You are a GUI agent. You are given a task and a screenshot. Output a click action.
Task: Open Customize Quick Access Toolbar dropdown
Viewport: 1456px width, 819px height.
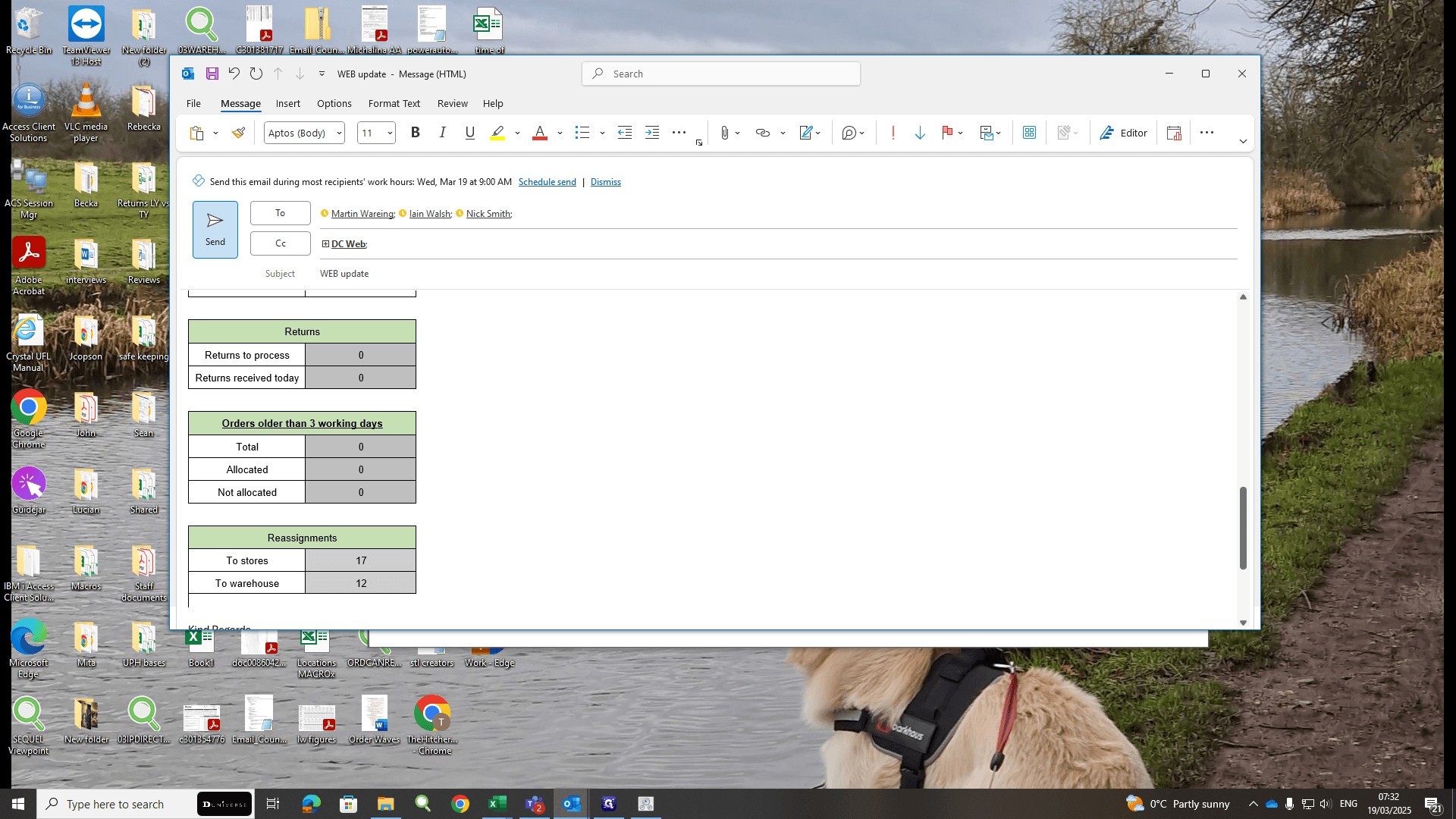[x=322, y=74]
